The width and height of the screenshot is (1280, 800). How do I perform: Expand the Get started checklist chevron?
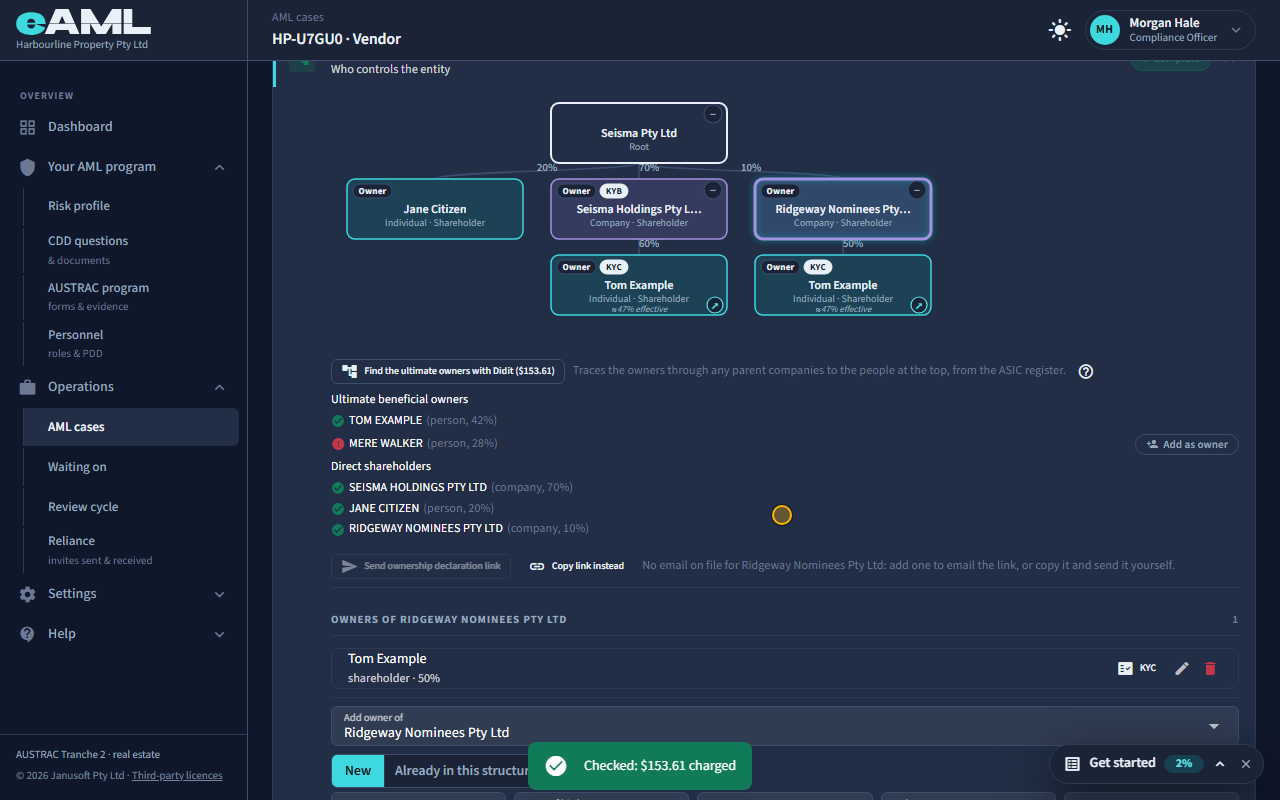[1220, 763]
